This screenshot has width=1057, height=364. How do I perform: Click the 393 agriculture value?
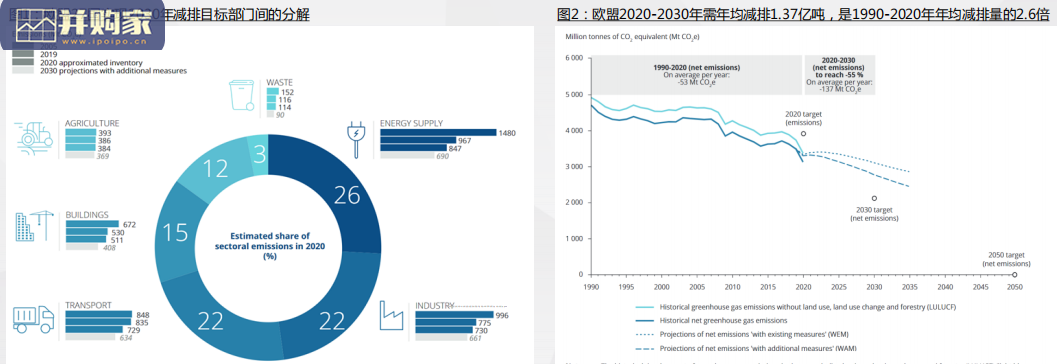tap(104, 133)
